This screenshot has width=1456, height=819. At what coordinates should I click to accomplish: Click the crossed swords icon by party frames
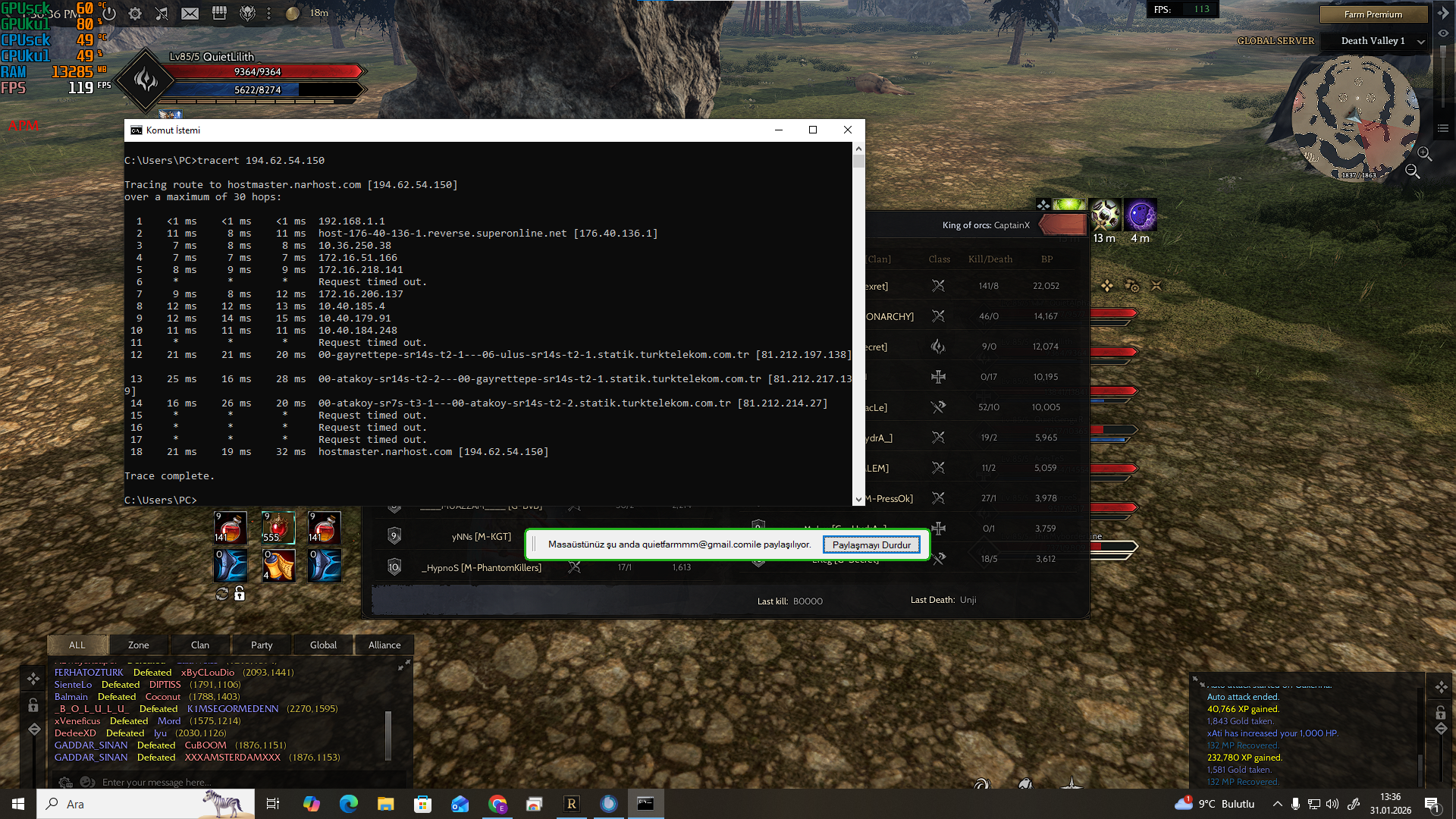coord(1156,286)
